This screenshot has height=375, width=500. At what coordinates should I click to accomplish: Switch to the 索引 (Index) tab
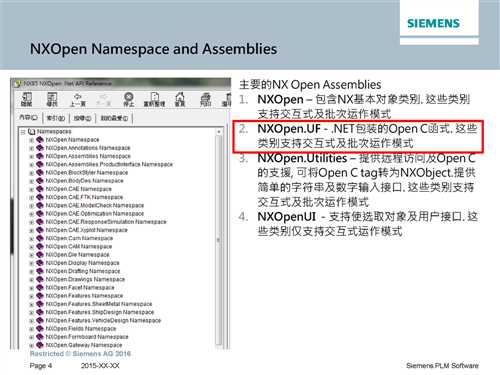pyautogui.click(x=56, y=118)
